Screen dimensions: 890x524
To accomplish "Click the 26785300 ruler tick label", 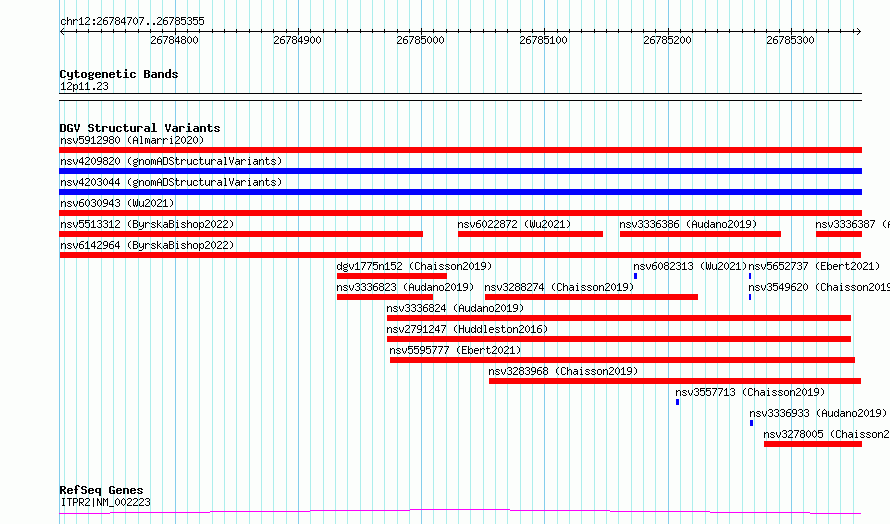I will [x=791, y=40].
